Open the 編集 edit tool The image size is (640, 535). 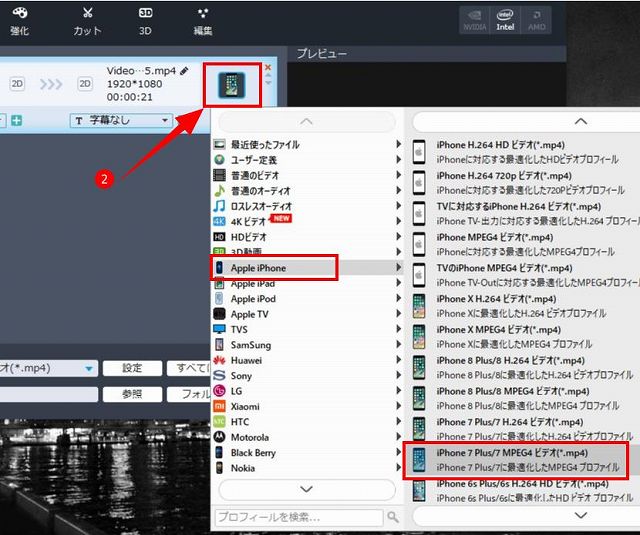point(203,21)
